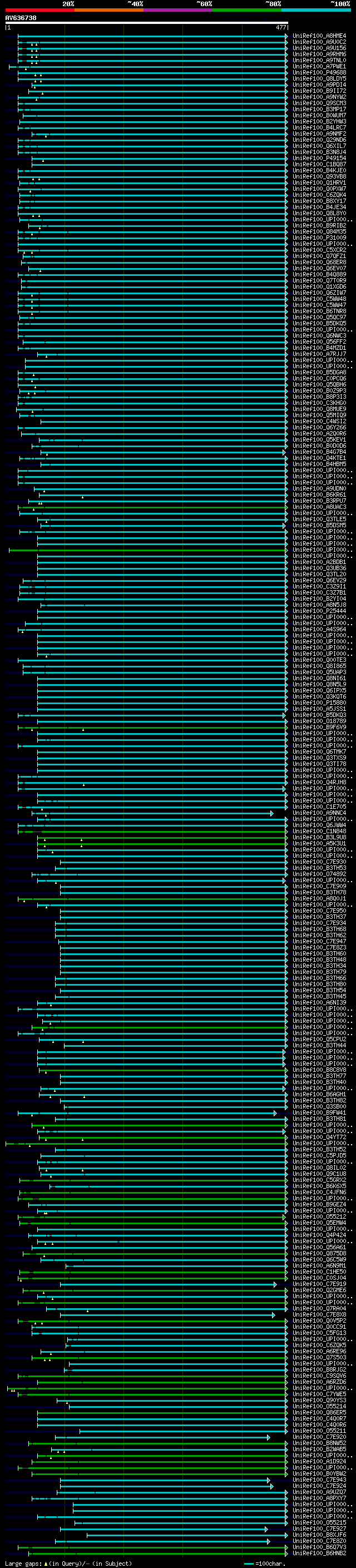
Task: Open hit UniRef100_A5JSS1
Action: pyautogui.click(x=319, y=709)
